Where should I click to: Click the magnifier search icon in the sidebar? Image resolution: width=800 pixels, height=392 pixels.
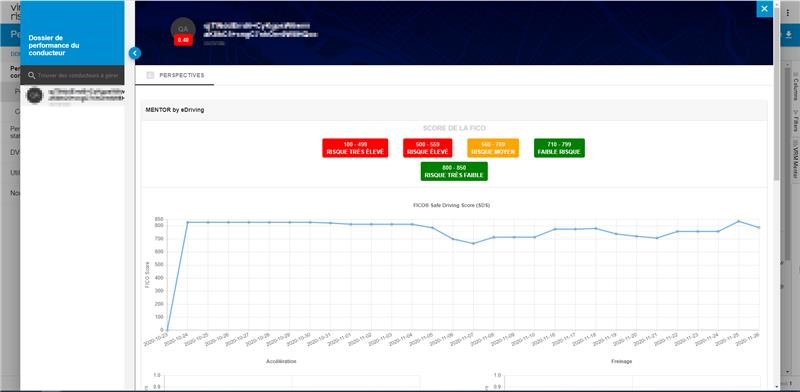[32, 76]
